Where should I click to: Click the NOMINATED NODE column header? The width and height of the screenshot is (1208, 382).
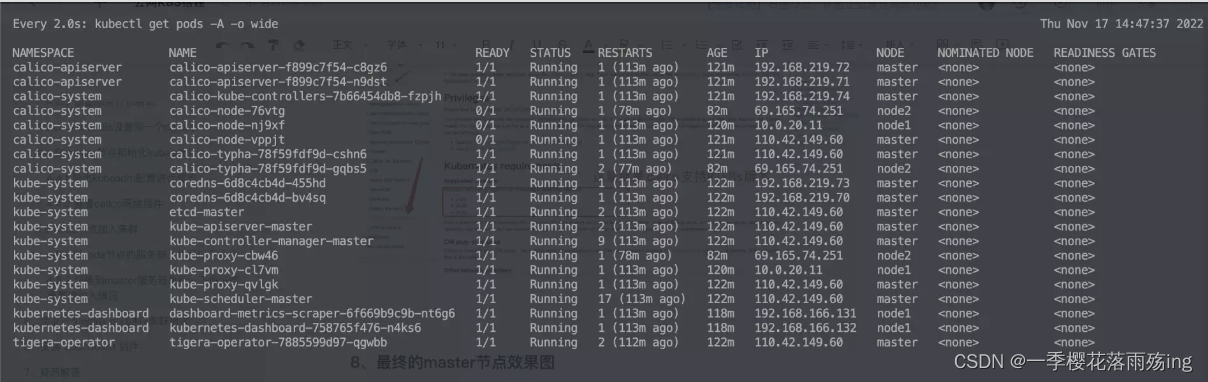click(985, 53)
